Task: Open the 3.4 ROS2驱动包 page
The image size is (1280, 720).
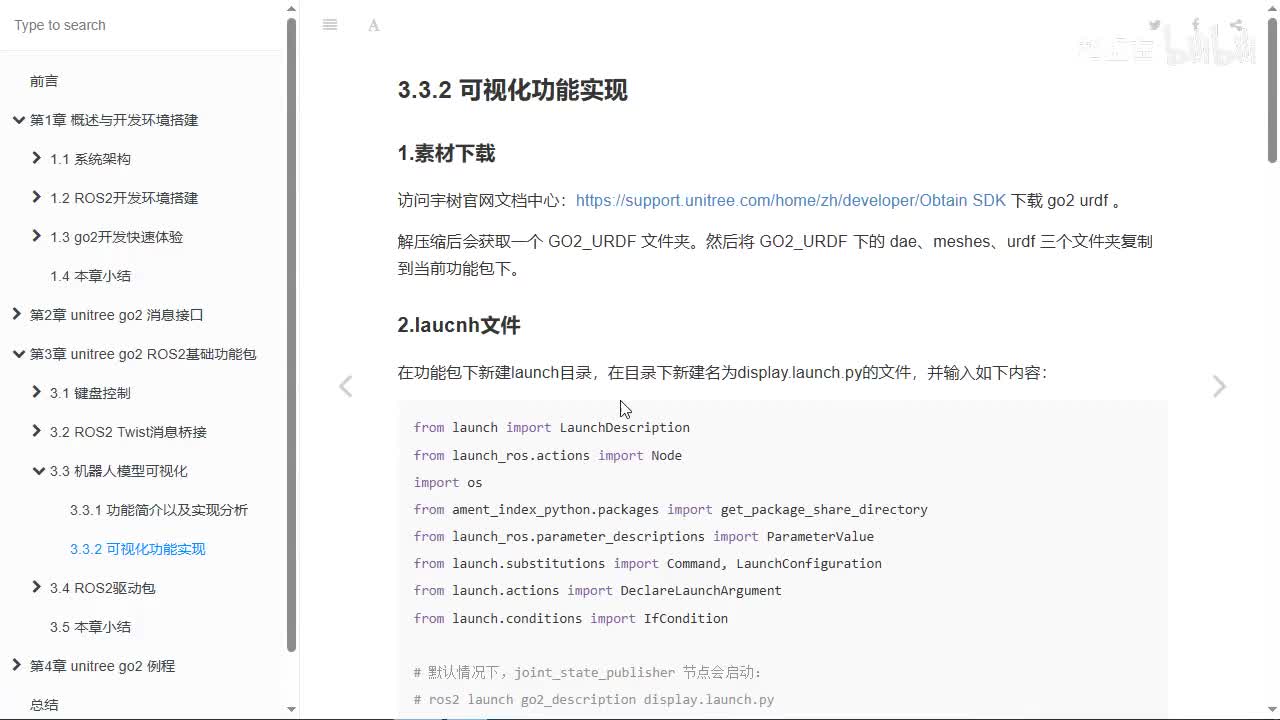Action: pyautogui.click(x=103, y=588)
